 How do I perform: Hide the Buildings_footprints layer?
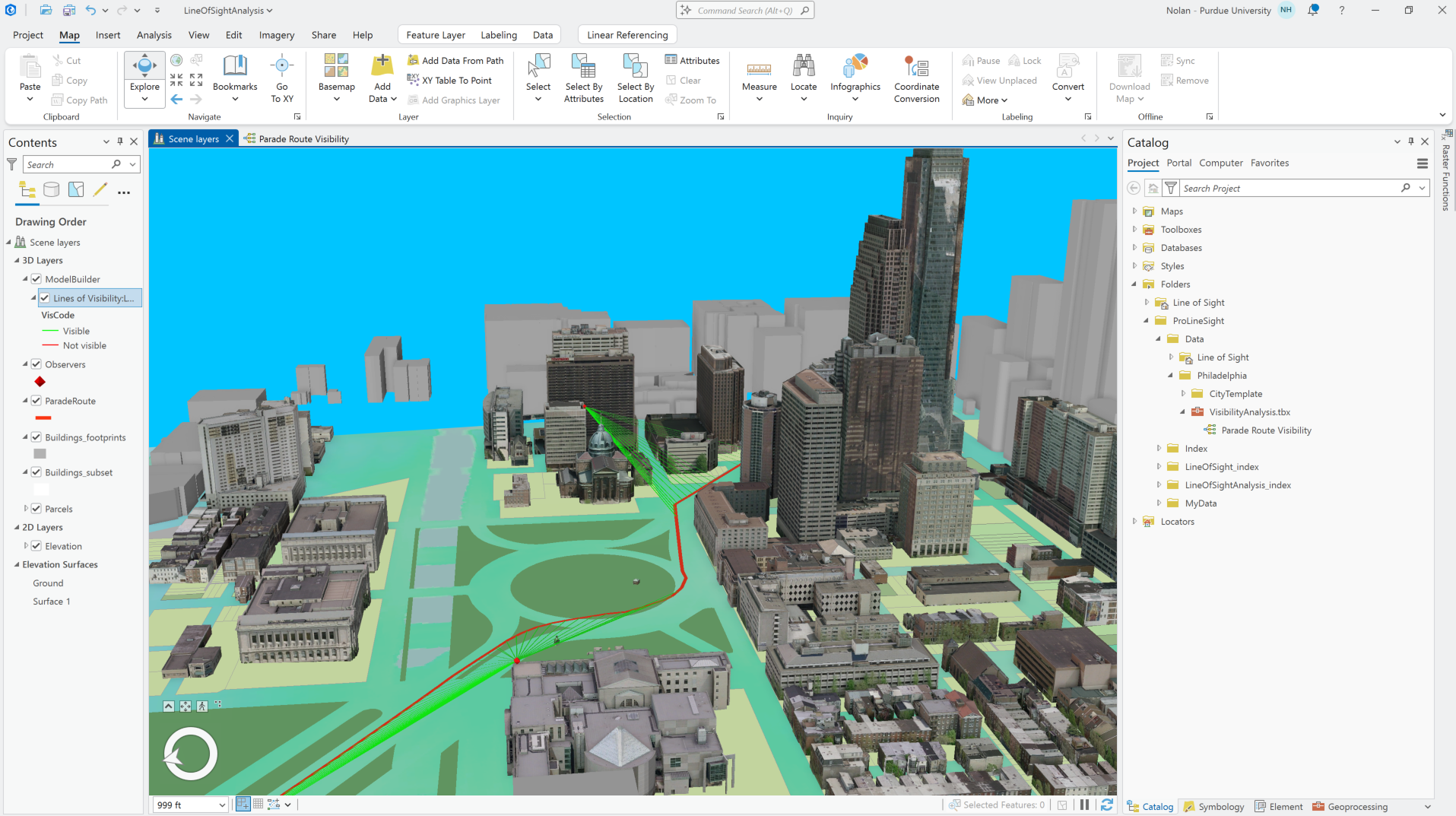36,437
